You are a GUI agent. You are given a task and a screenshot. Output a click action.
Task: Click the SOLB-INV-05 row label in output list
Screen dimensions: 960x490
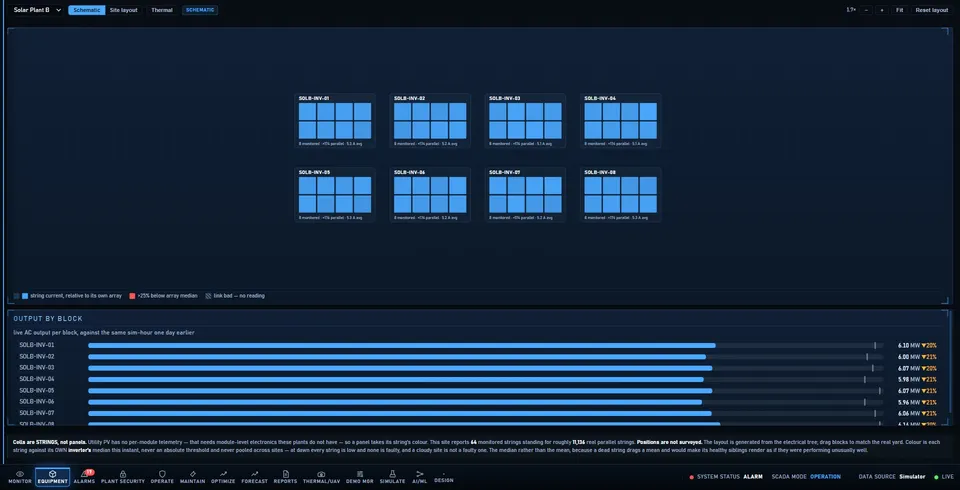click(37, 390)
